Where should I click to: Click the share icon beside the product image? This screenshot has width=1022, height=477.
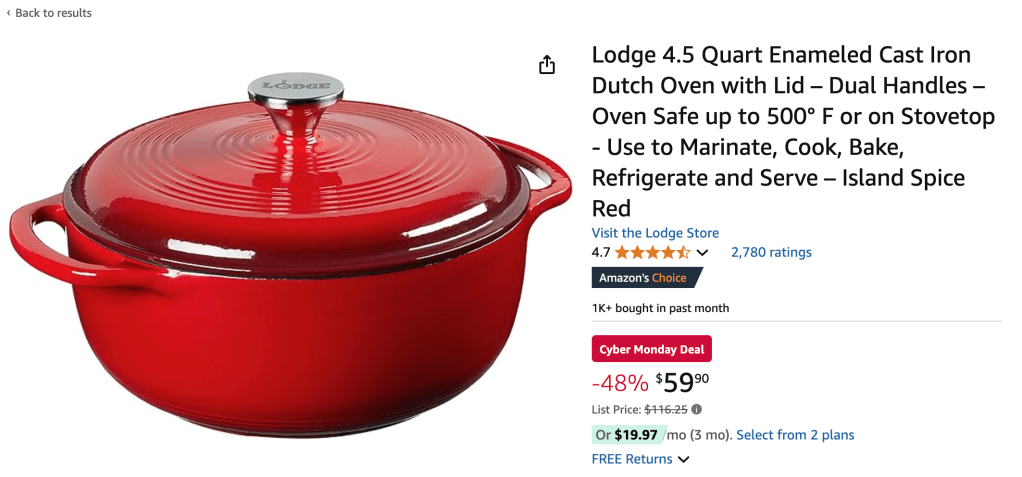pyautogui.click(x=547, y=65)
